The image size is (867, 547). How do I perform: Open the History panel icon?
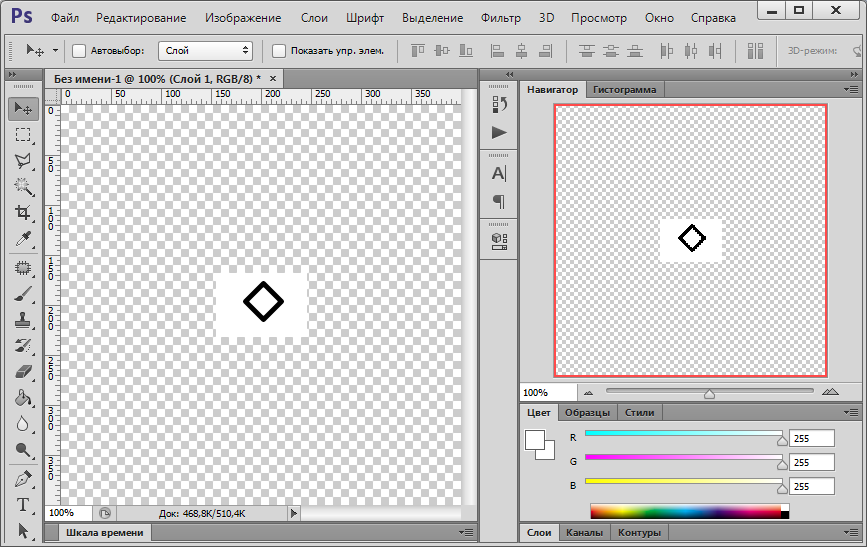click(499, 103)
